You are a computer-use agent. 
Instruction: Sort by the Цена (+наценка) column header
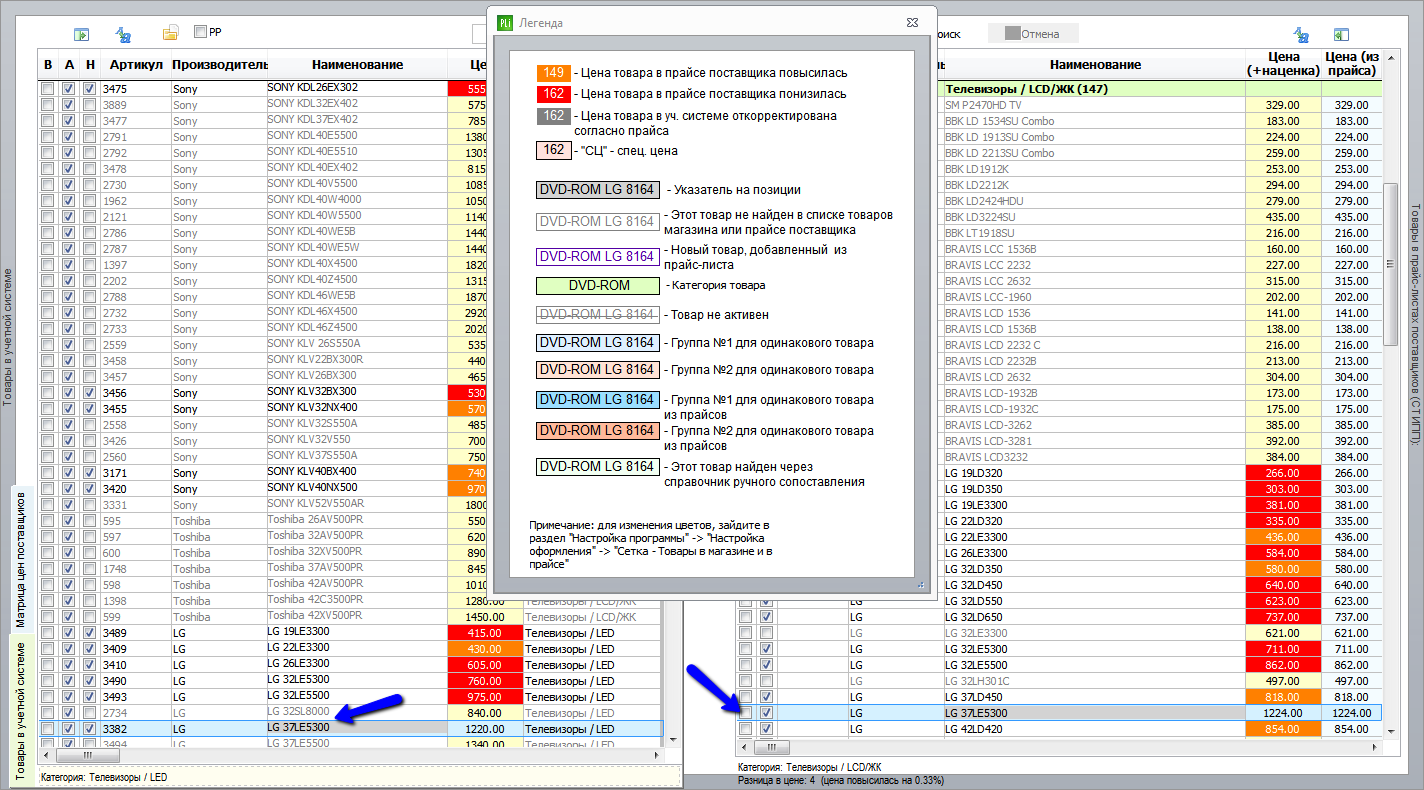[x=1283, y=64]
